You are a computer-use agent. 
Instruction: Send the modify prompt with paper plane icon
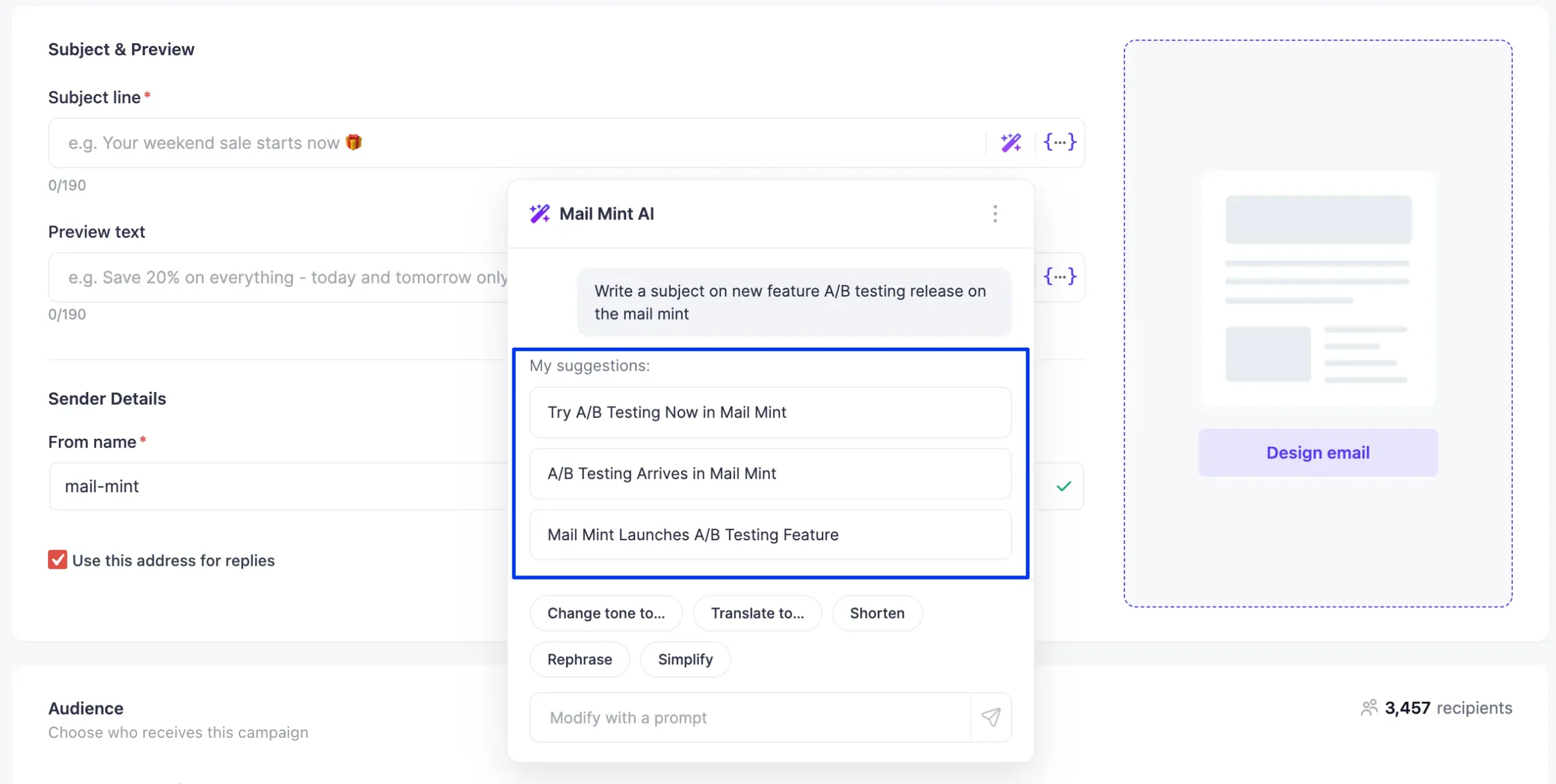point(991,718)
